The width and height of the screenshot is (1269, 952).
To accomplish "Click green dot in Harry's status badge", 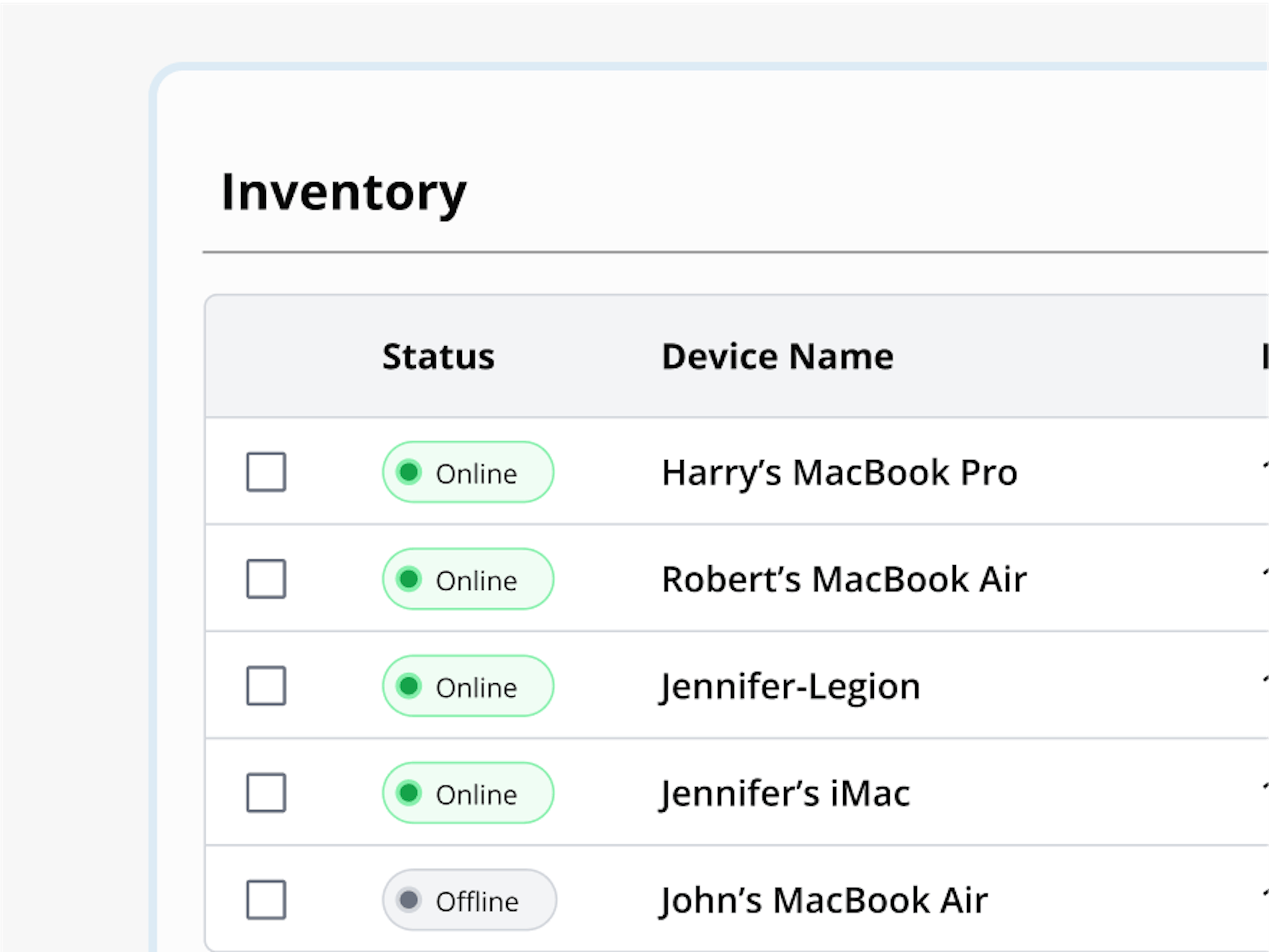I will coord(409,472).
